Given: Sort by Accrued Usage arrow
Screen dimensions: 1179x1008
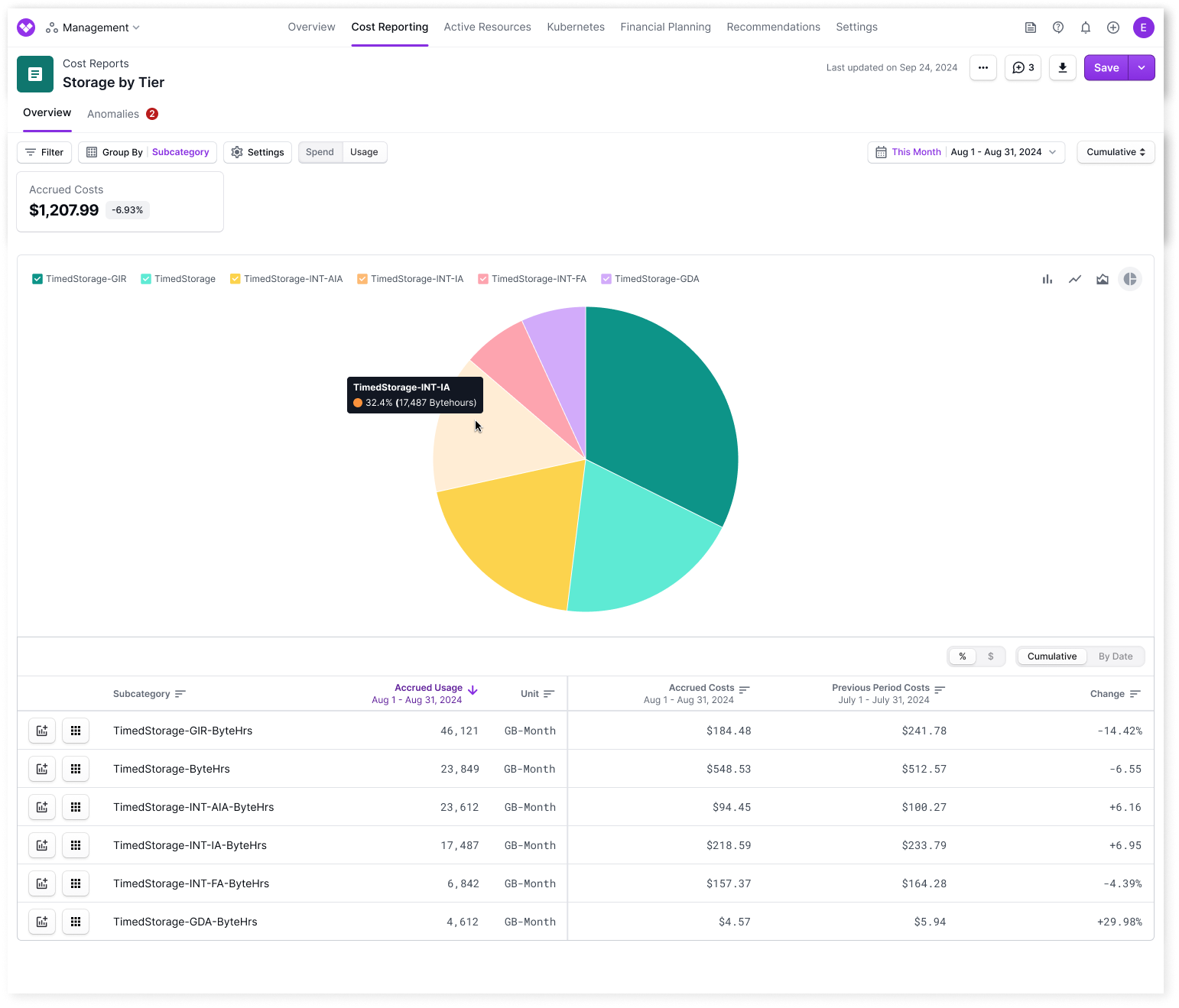Looking at the screenshot, I should point(473,690).
